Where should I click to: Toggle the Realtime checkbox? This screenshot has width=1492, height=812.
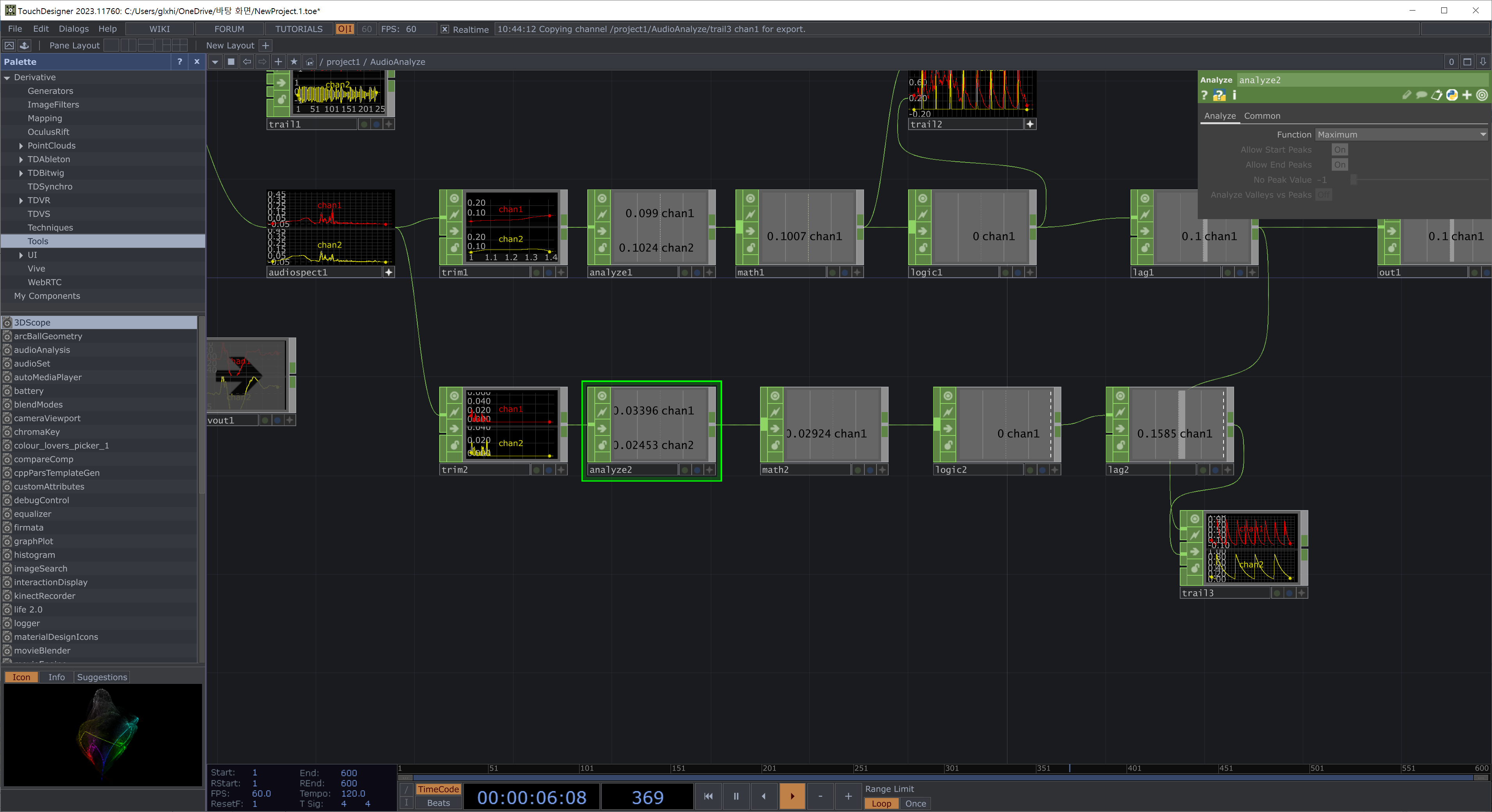point(445,29)
